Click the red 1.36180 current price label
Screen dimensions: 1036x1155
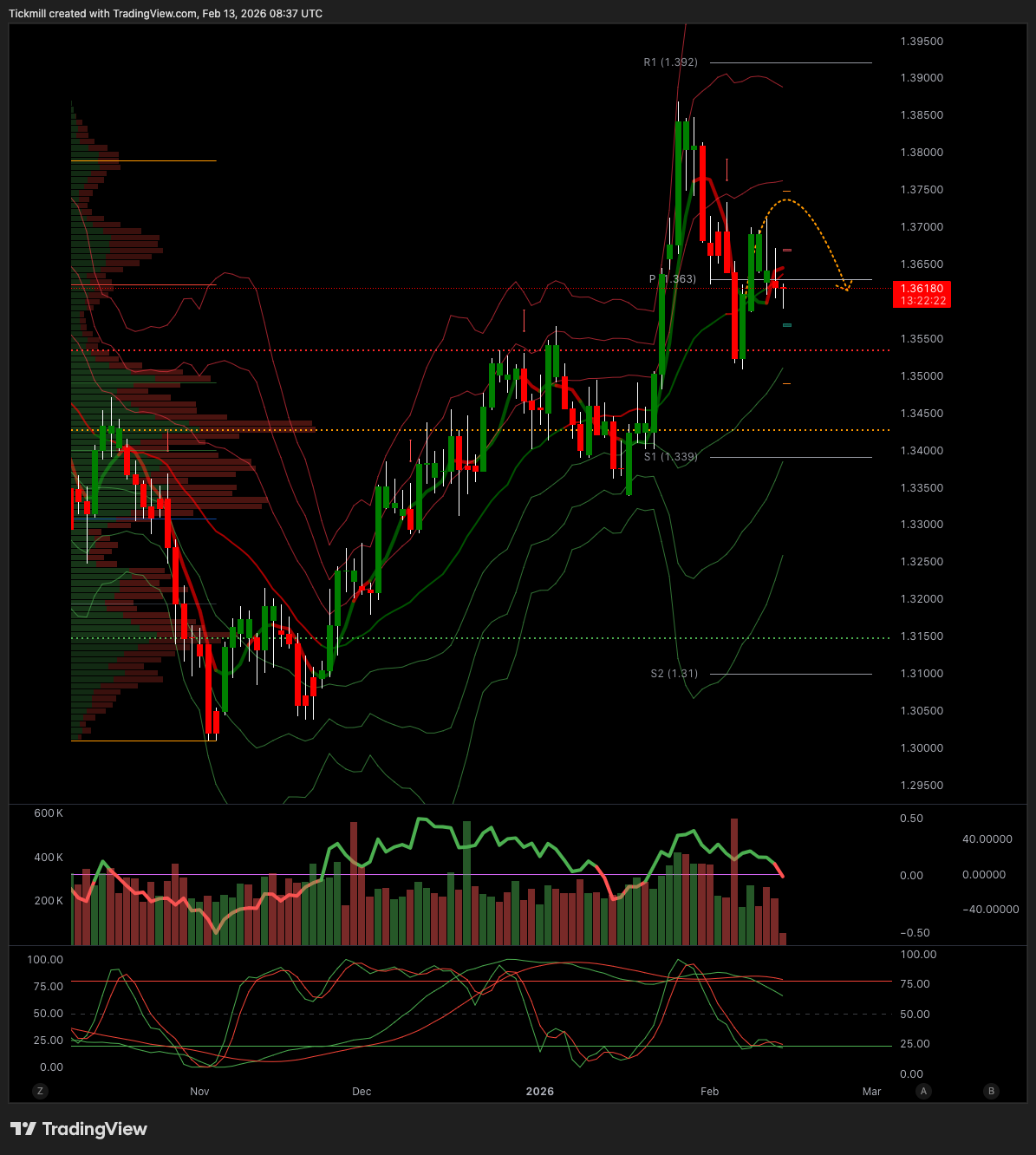pyautogui.click(x=922, y=294)
